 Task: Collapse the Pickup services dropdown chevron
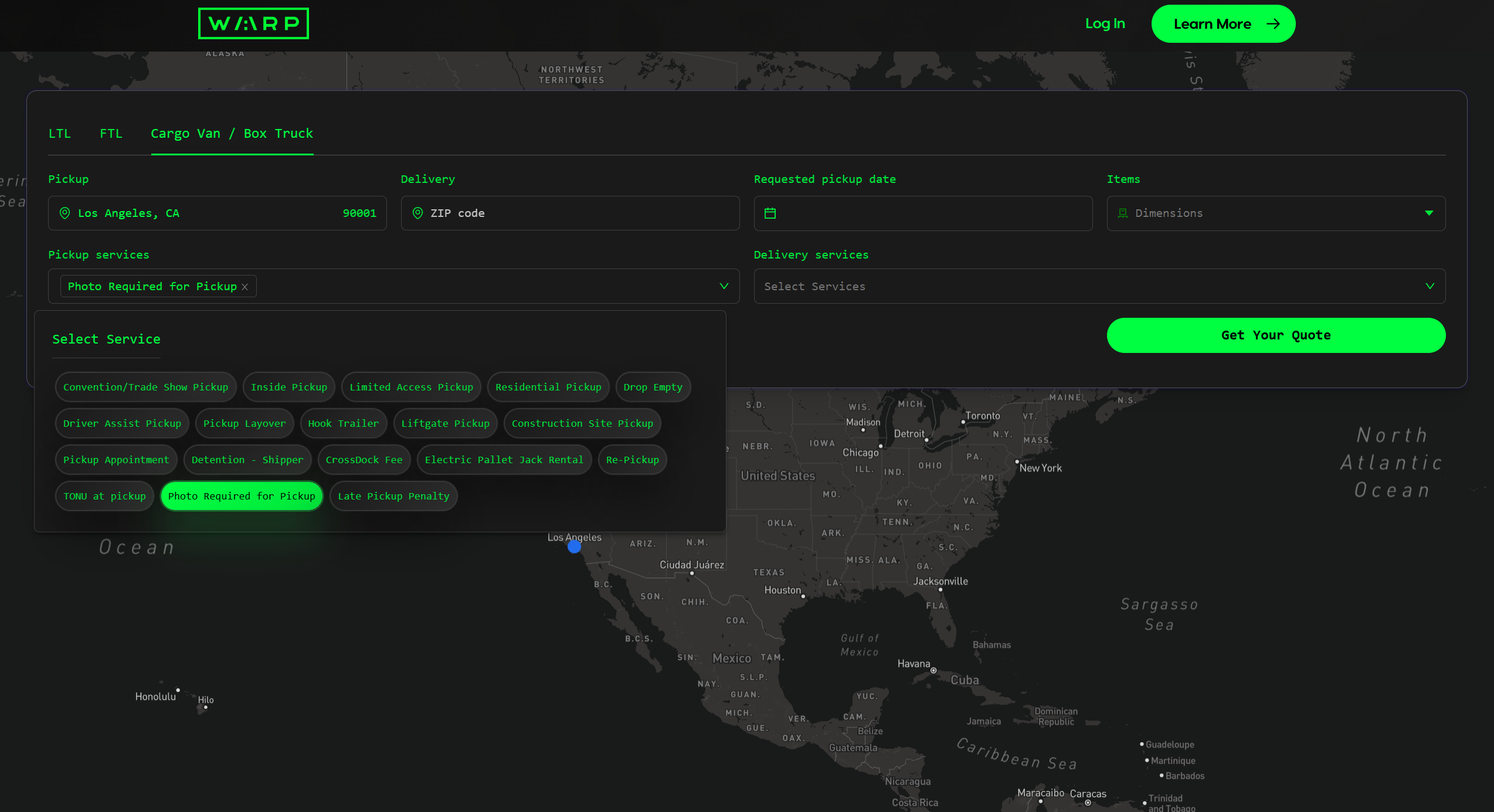pos(724,286)
